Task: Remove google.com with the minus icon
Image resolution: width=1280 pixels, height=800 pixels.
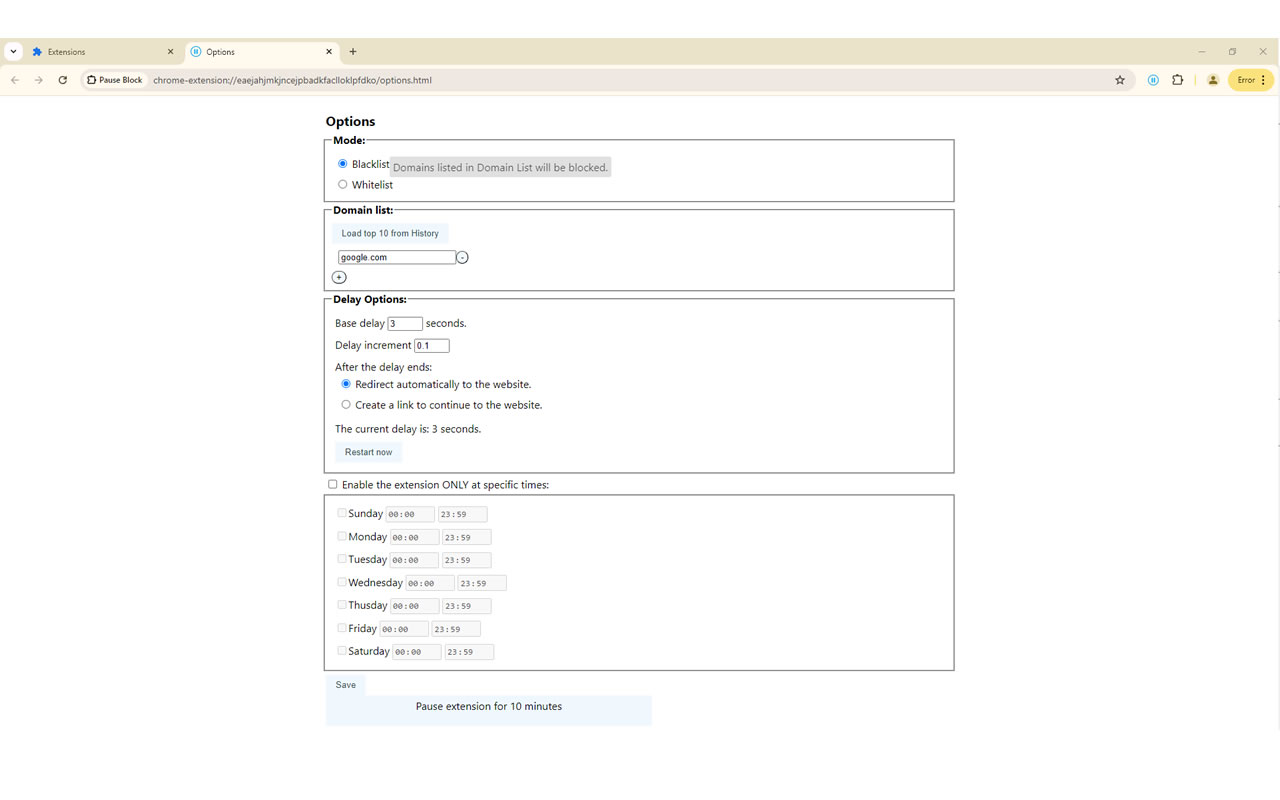Action: (x=462, y=258)
